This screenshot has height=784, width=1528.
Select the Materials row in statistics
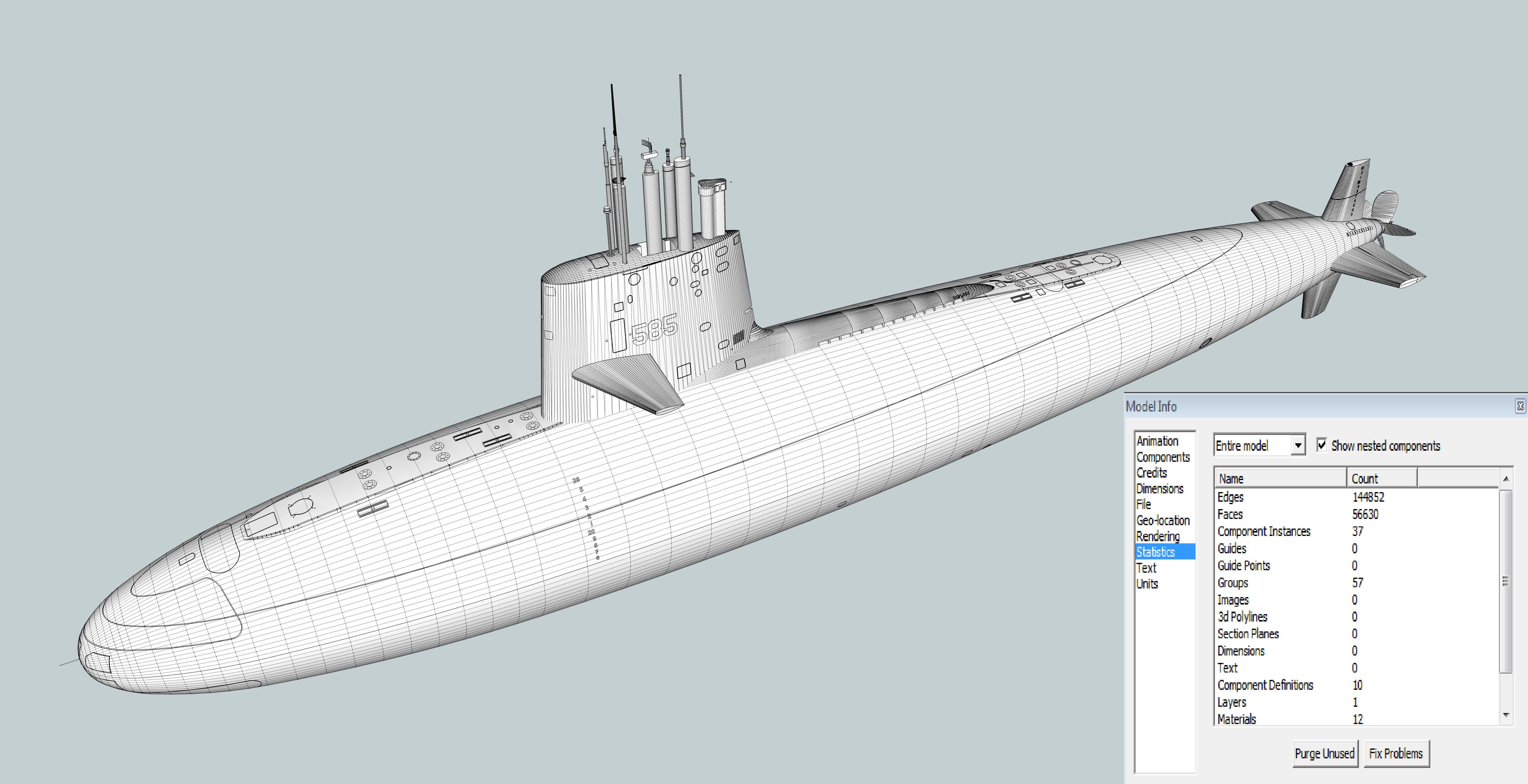[1236, 719]
